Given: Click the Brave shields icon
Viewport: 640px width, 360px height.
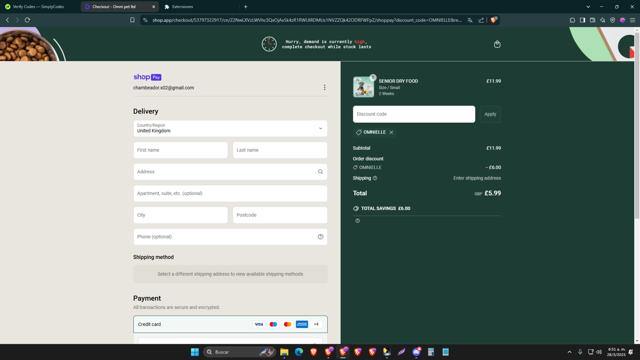Looking at the screenshot, I should 493,20.
